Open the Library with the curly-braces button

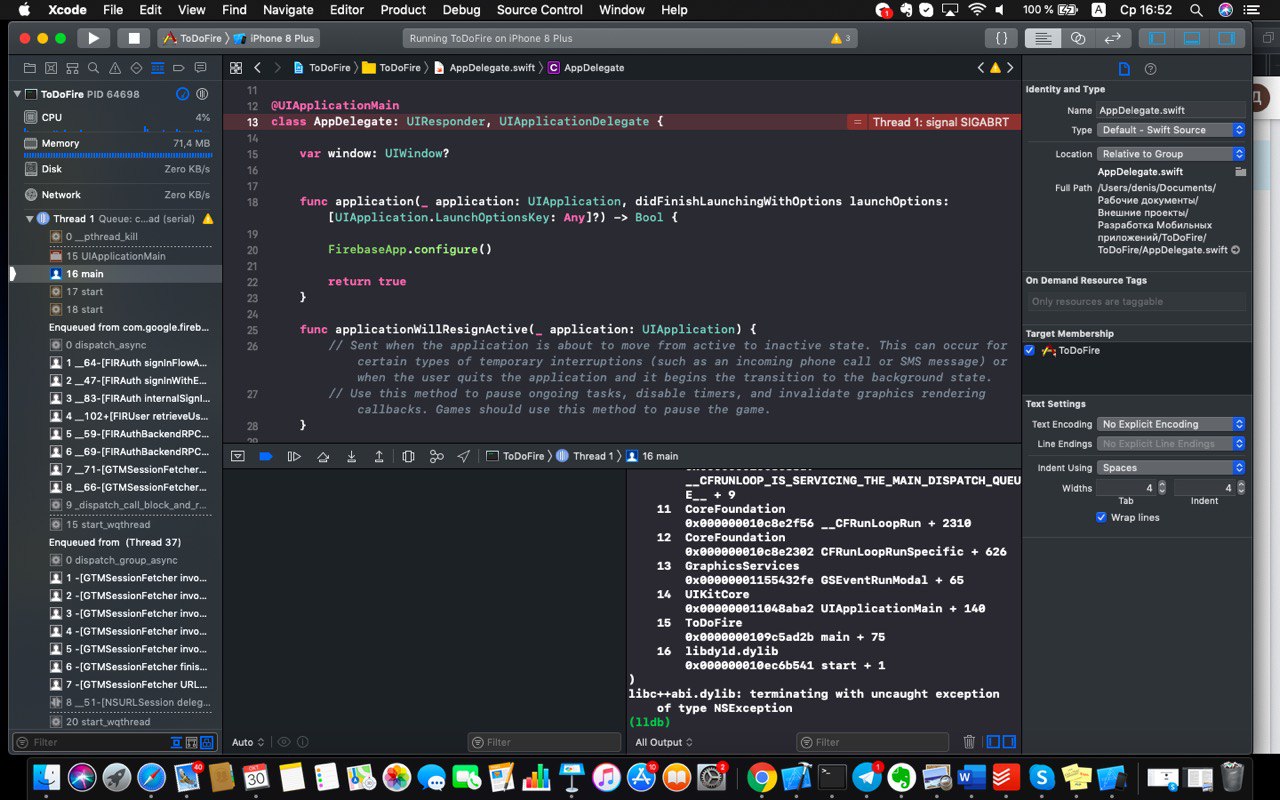click(1001, 38)
